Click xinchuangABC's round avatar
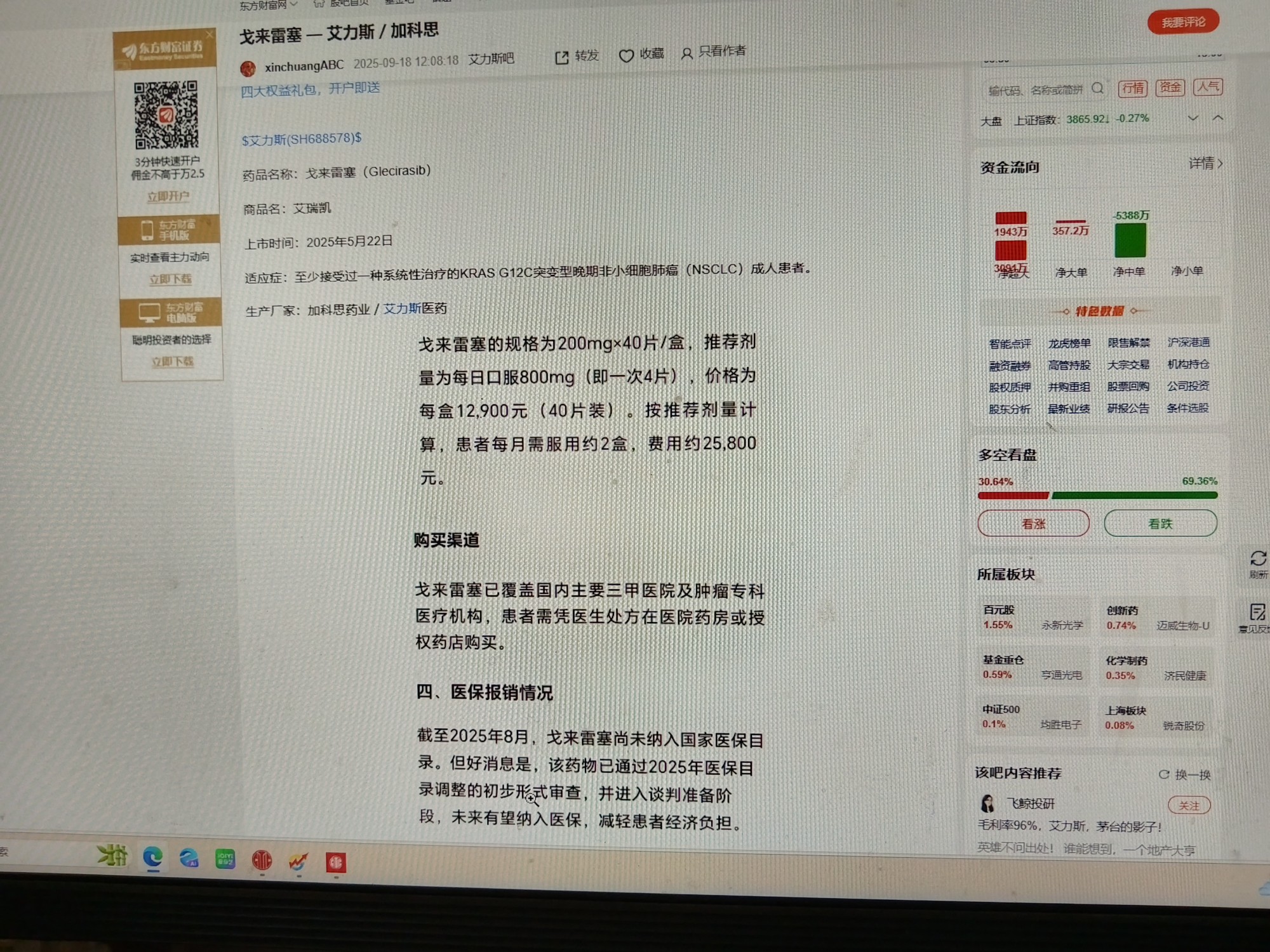 click(248, 68)
